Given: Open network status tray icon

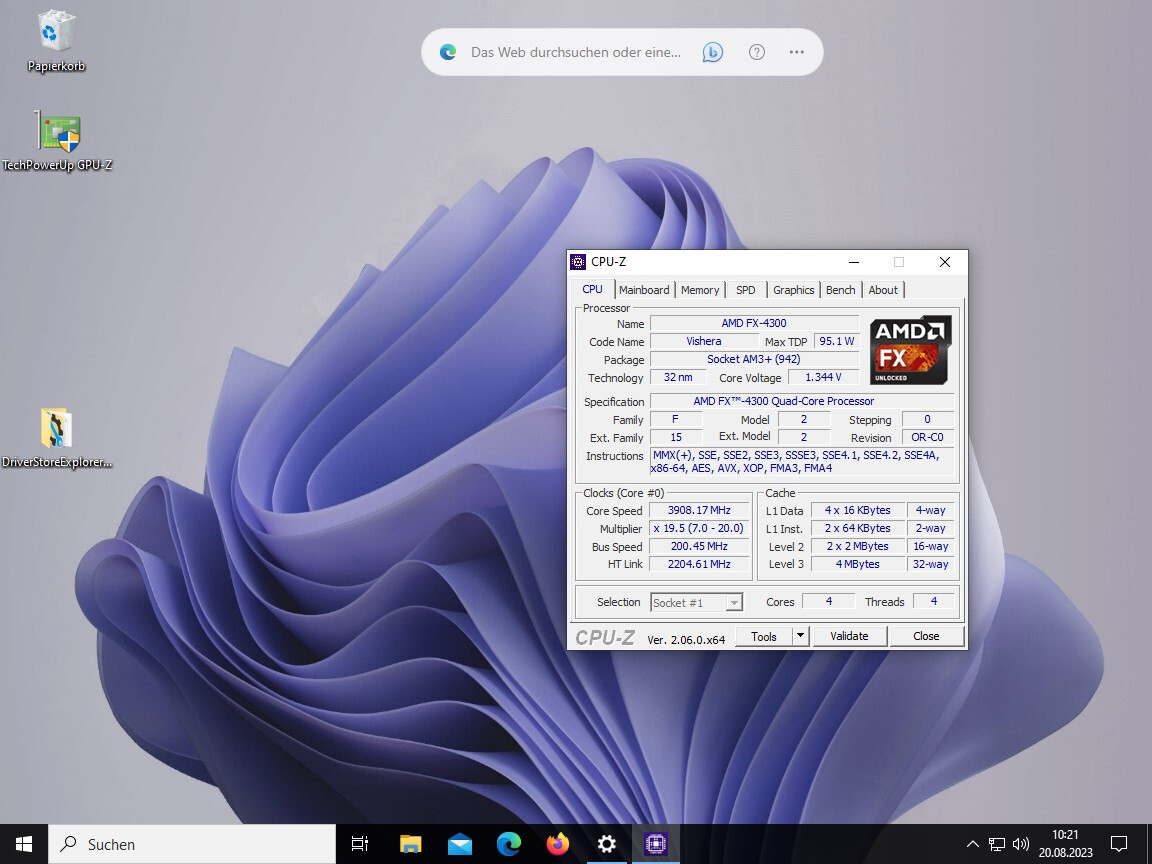Looking at the screenshot, I should click(x=996, y=844).
